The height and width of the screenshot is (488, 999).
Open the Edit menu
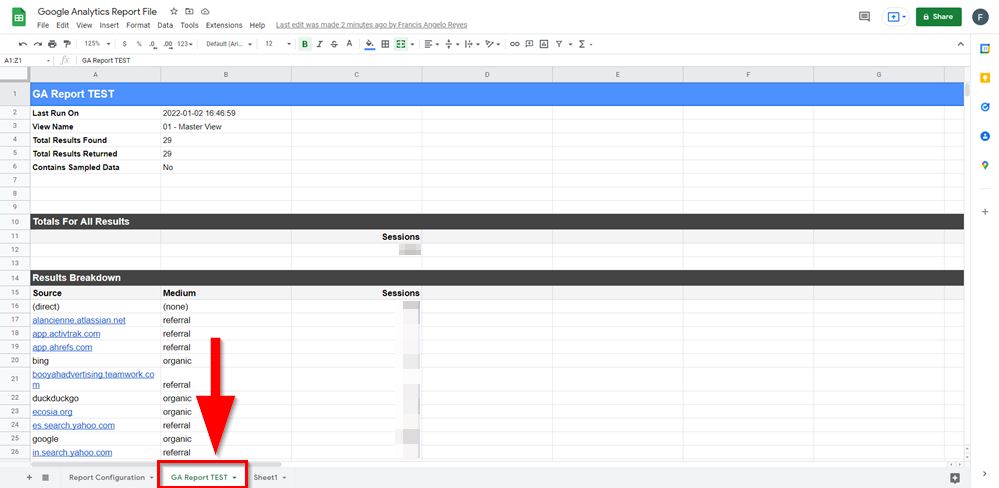coord(62,25)
